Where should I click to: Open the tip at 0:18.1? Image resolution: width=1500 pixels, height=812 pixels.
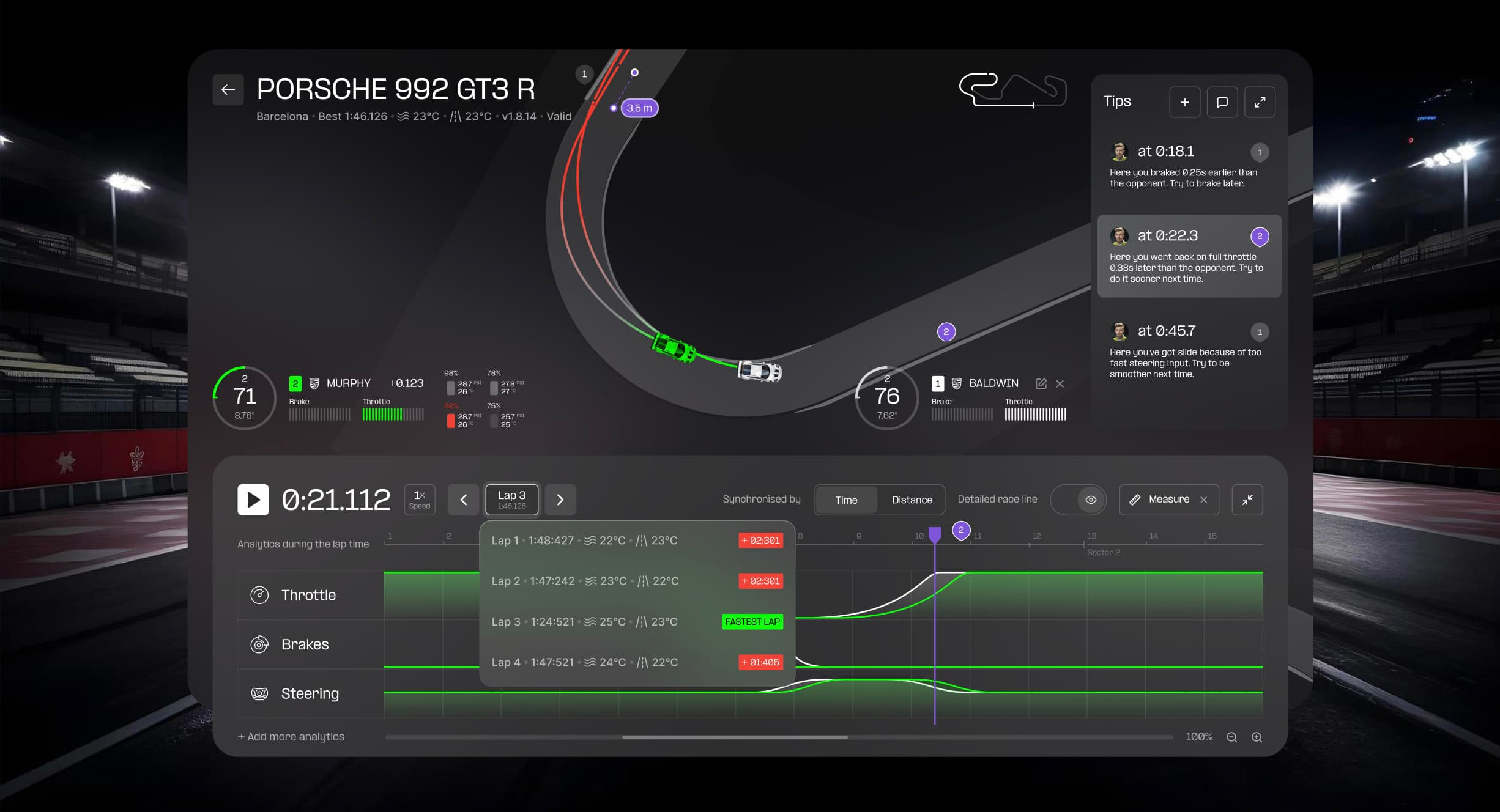click(1189, 166)
